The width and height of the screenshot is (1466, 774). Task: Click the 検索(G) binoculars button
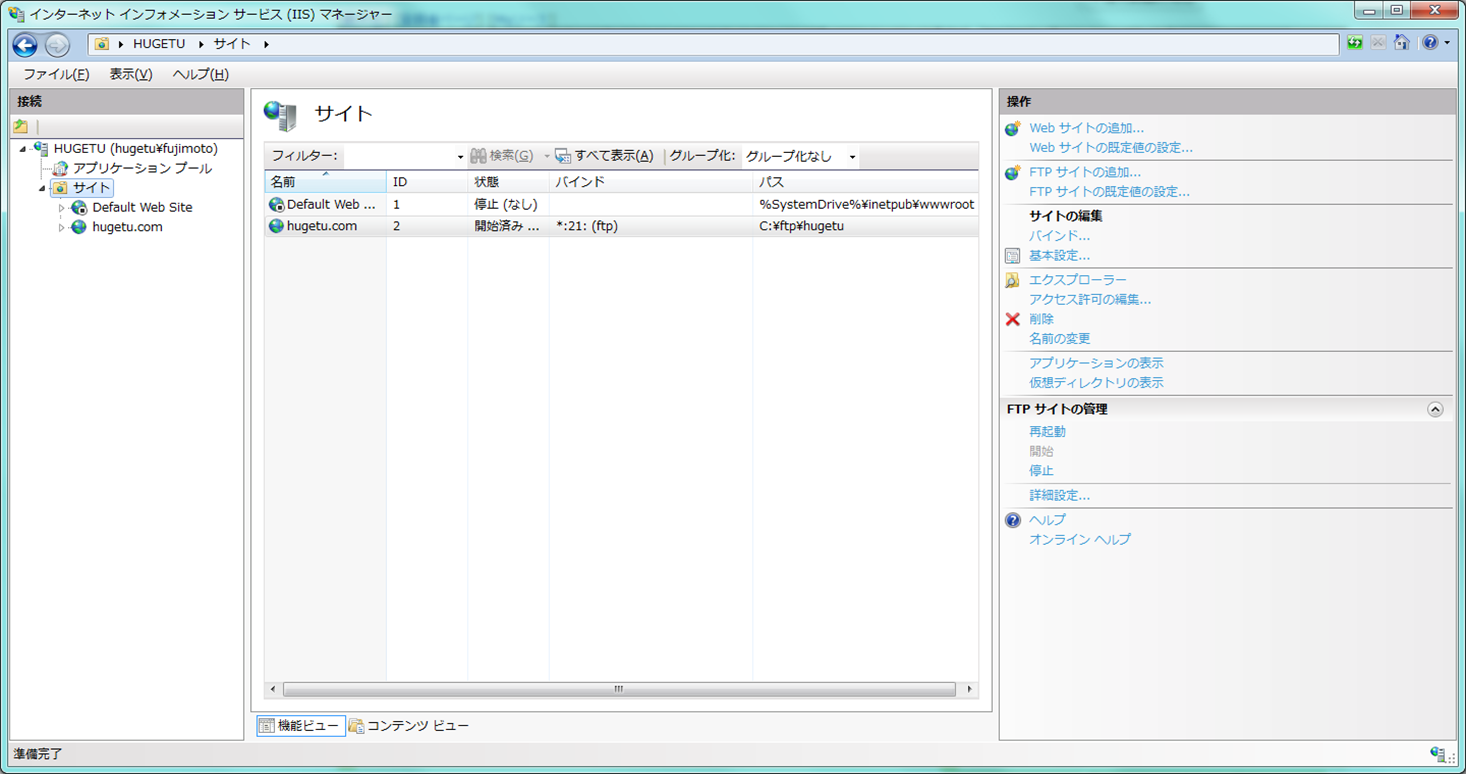tap(502, 156)
